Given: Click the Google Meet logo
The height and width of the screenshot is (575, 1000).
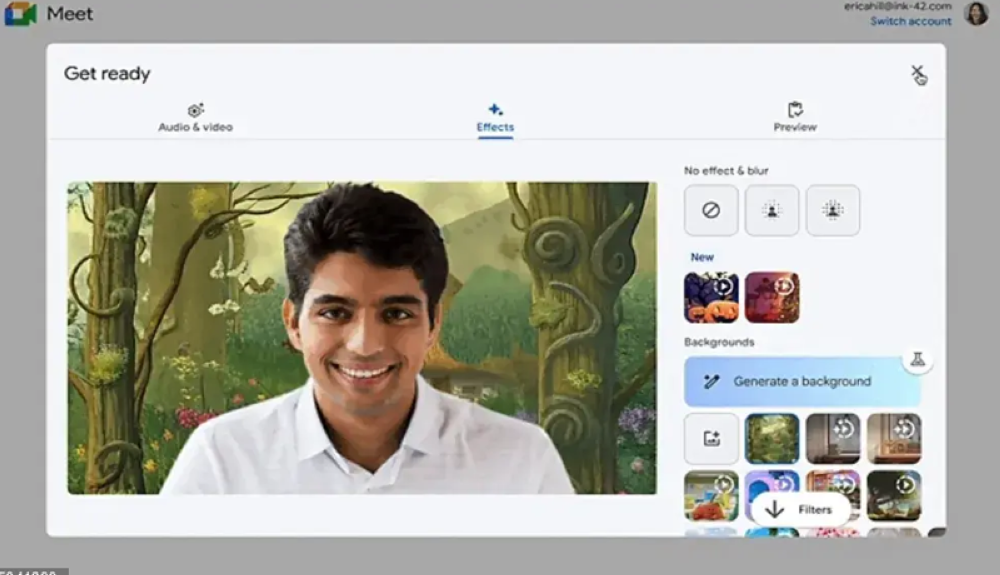Looking at the screenshot, I should (x=20, y=14).
